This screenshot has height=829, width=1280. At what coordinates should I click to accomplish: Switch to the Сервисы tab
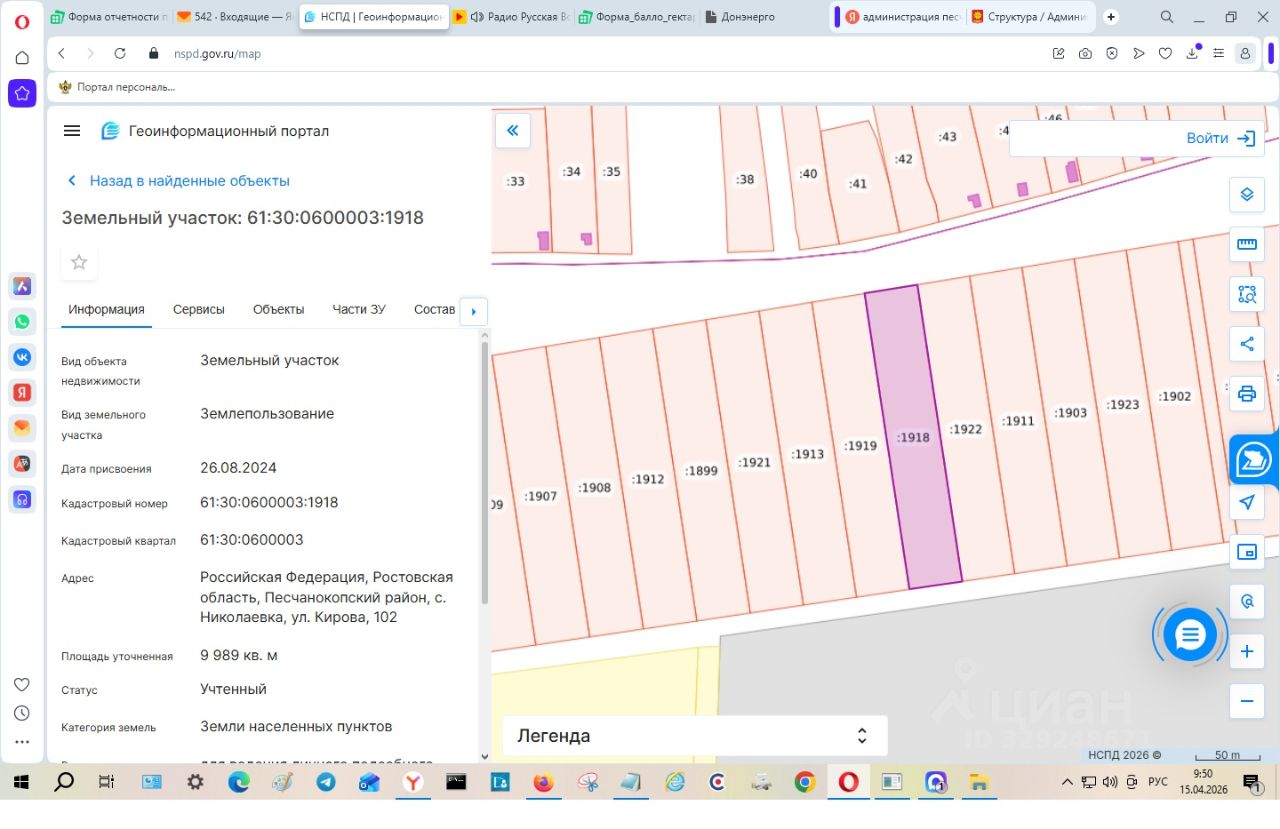199,309
